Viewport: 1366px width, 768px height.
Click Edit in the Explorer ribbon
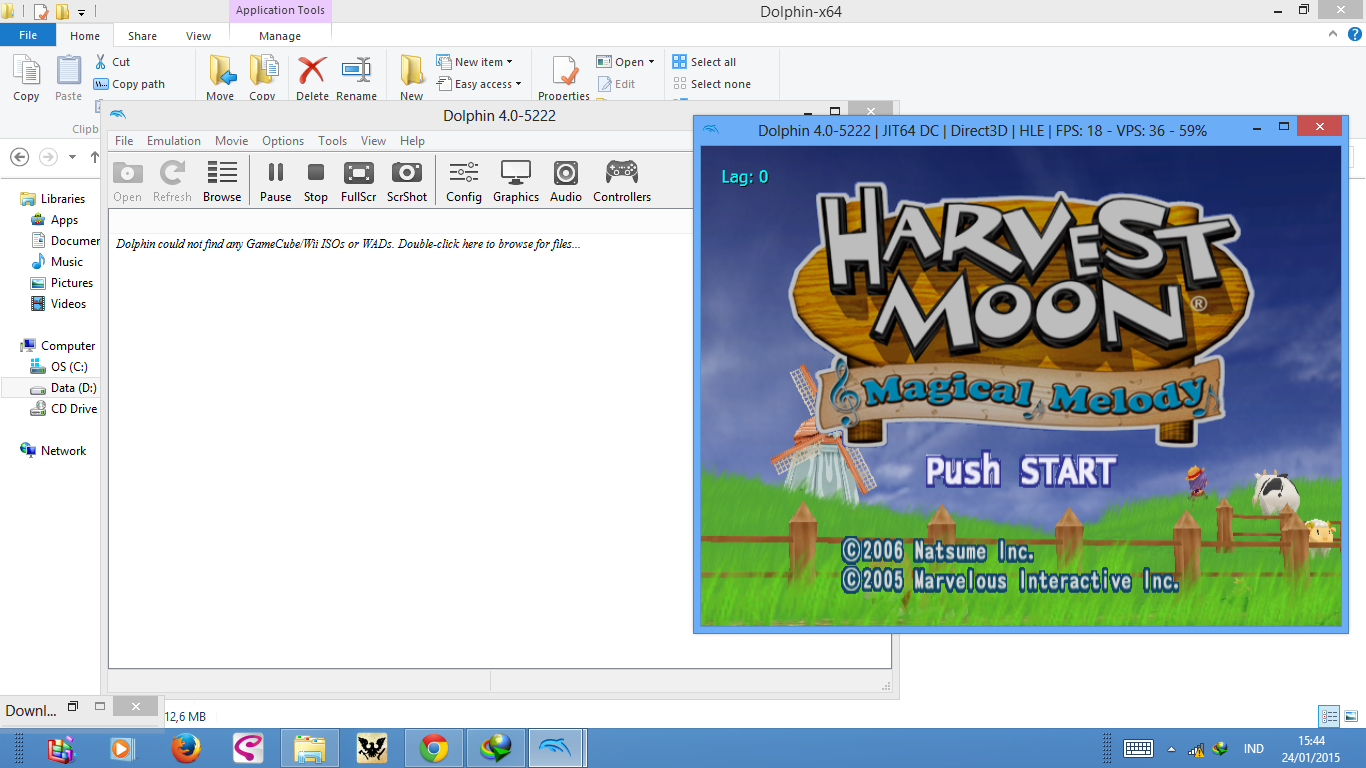[616, 84]
